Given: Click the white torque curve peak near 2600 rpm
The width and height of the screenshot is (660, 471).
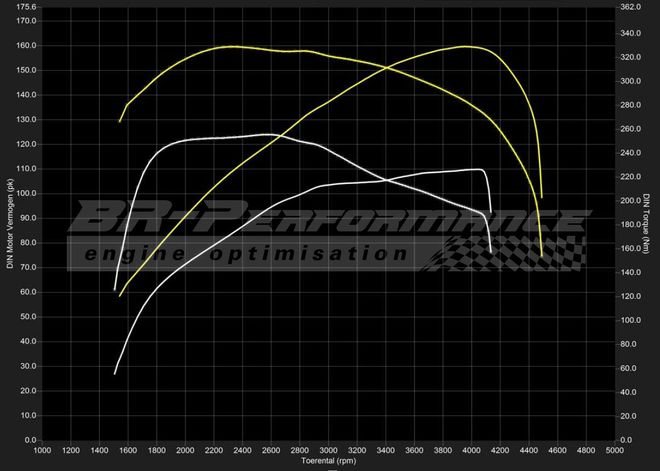Looking at the screenshot, I should (x=268, y=134).
